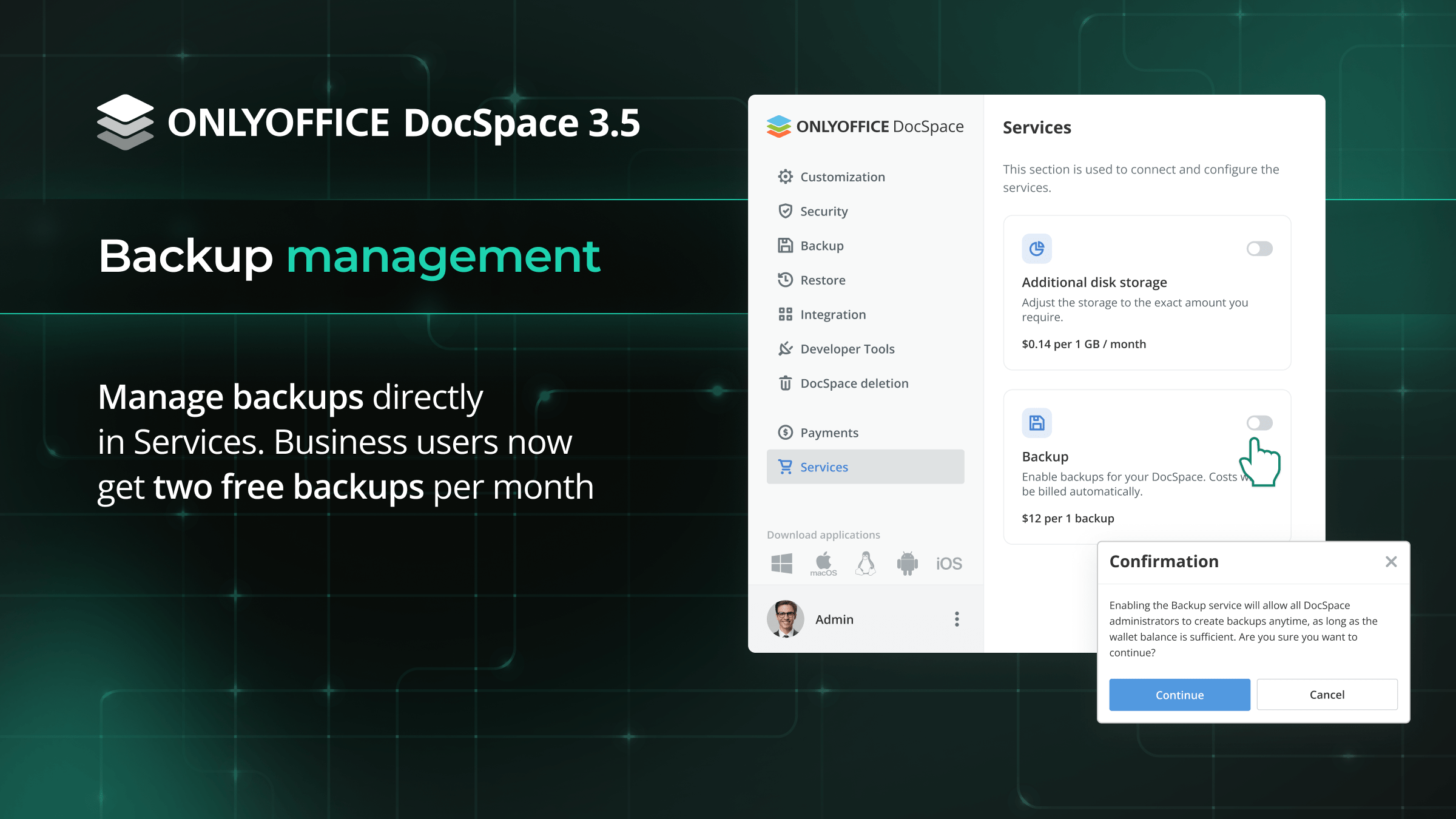Click the Additional disk storage pie icon

(x=1037, y=249)
